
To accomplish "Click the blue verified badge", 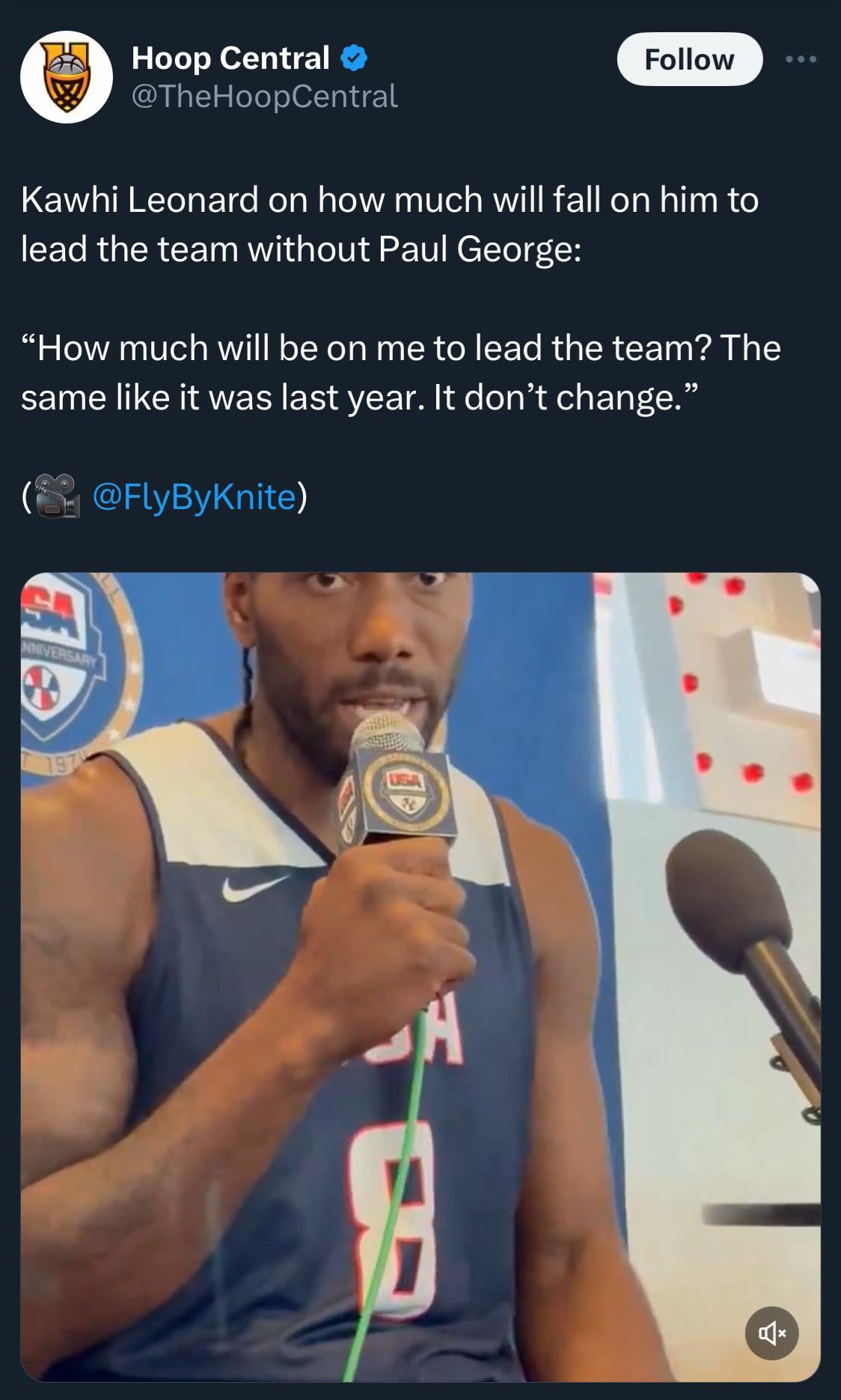I will (x=353, y=58).
